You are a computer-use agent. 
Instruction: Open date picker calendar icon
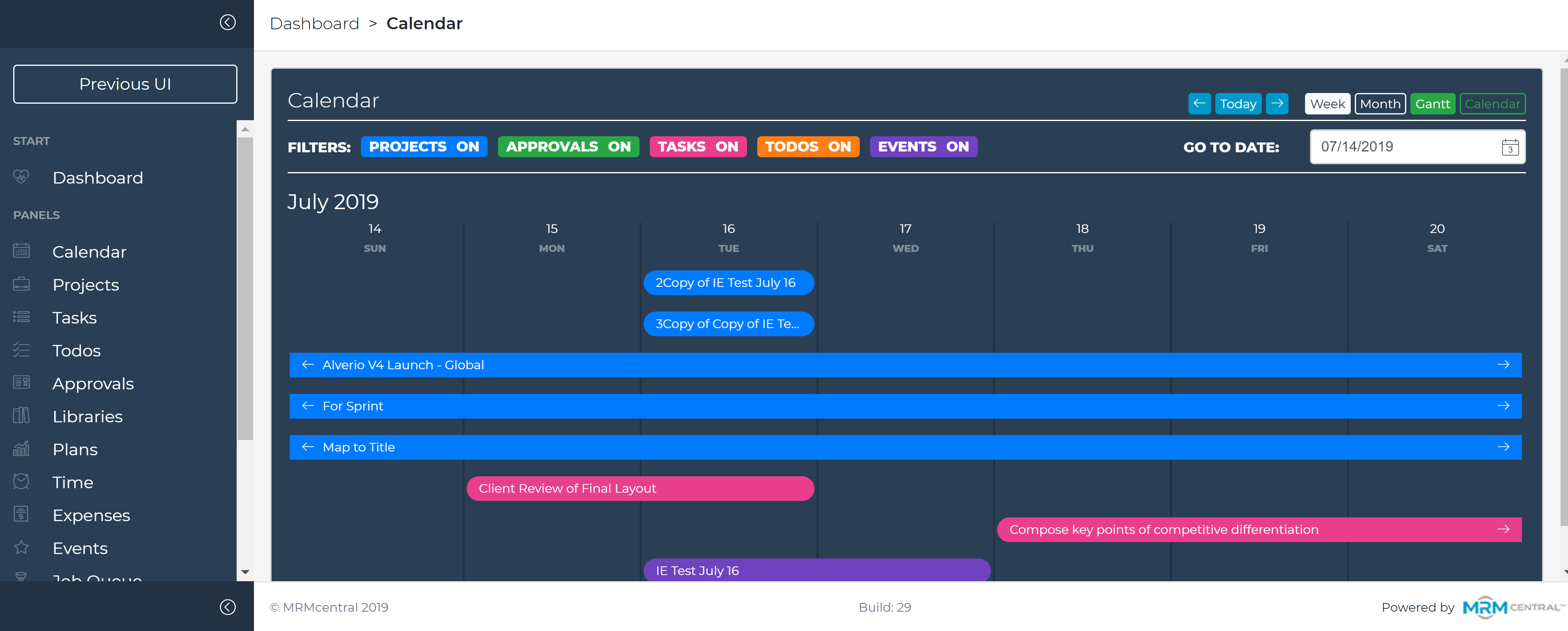[x=1510, y=147]
